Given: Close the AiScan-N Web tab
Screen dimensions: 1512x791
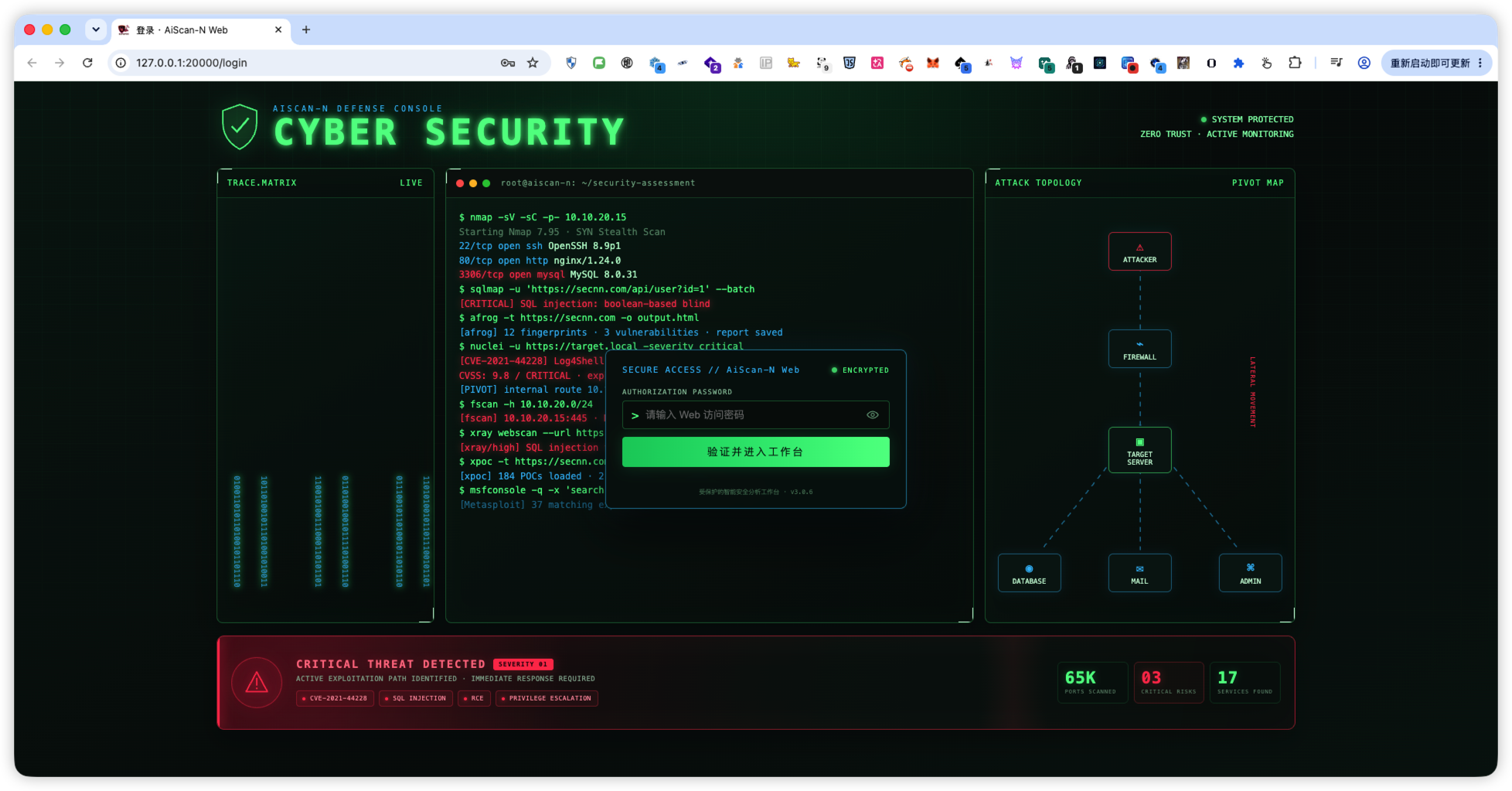Looking at the screenshot, I should (278, 29).
